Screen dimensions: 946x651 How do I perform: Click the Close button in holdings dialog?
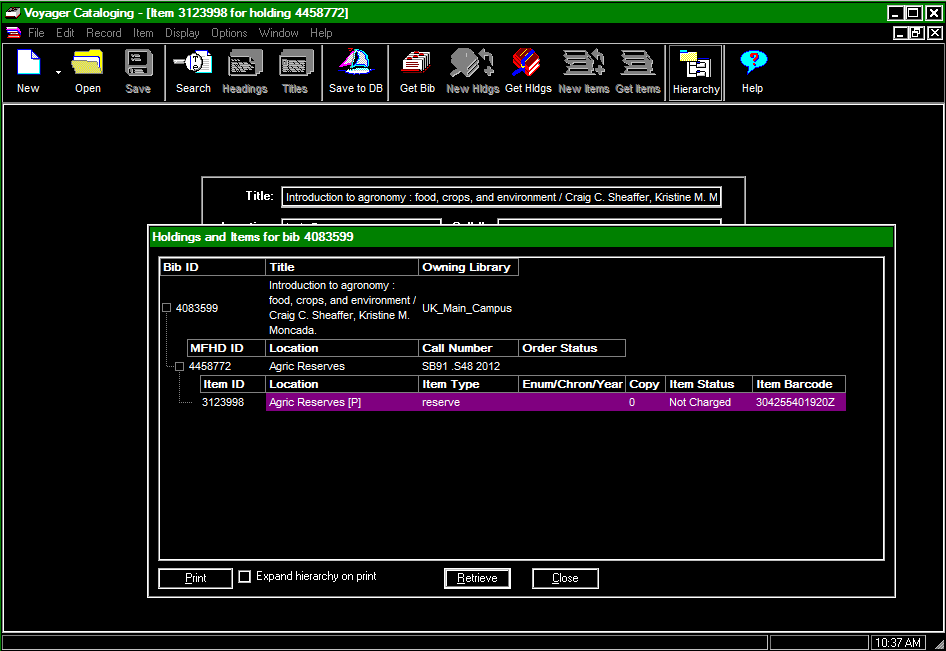(x=565, y=578)
